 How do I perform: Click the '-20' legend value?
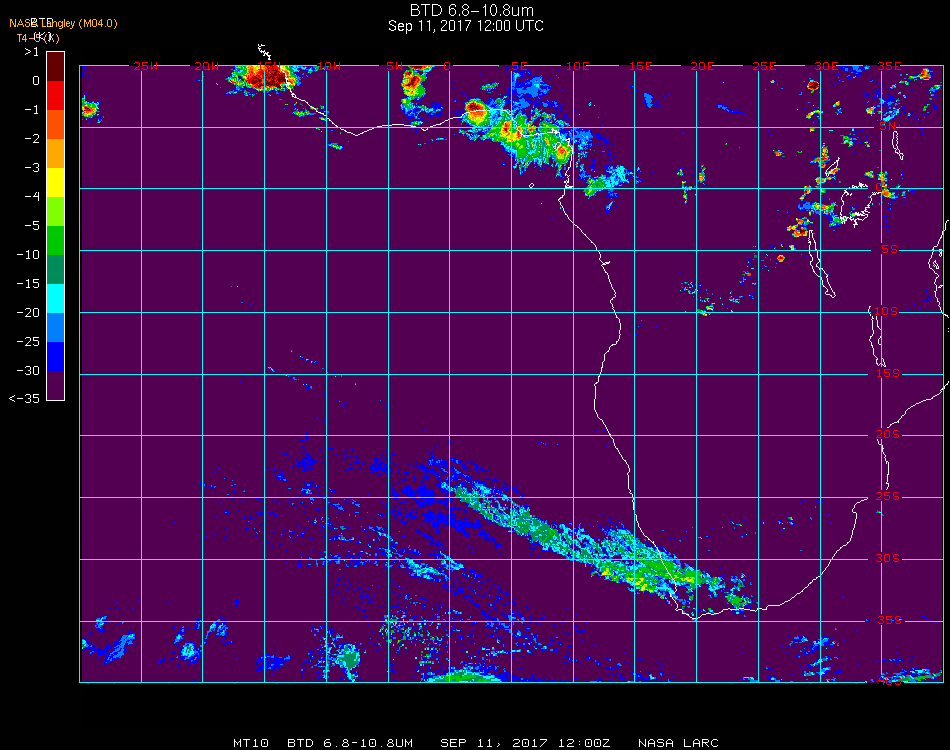point(28,313)
